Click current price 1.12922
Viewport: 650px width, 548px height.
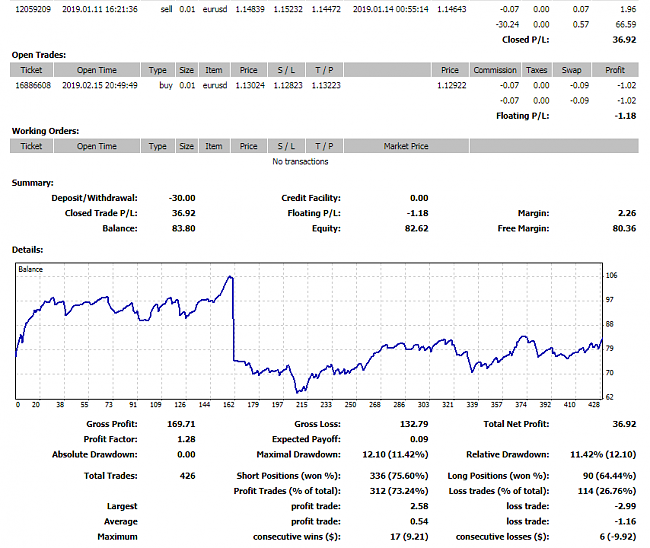[x=451, y=85]
